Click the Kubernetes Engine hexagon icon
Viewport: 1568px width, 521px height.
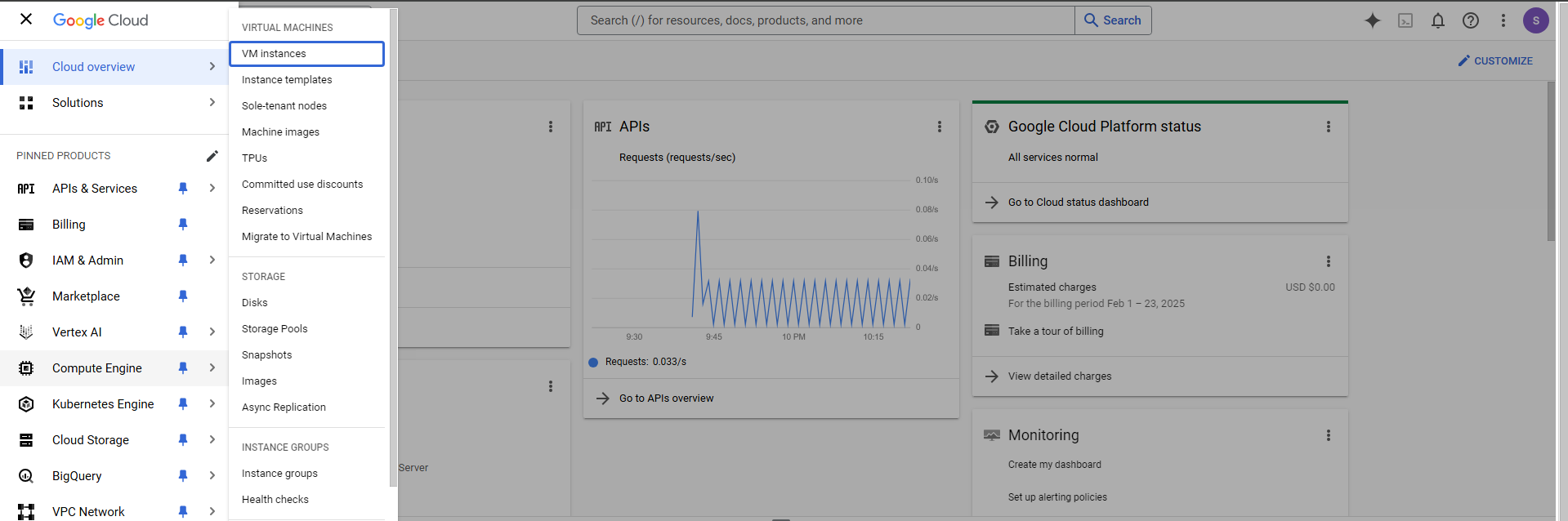click(x=26, y=404)
